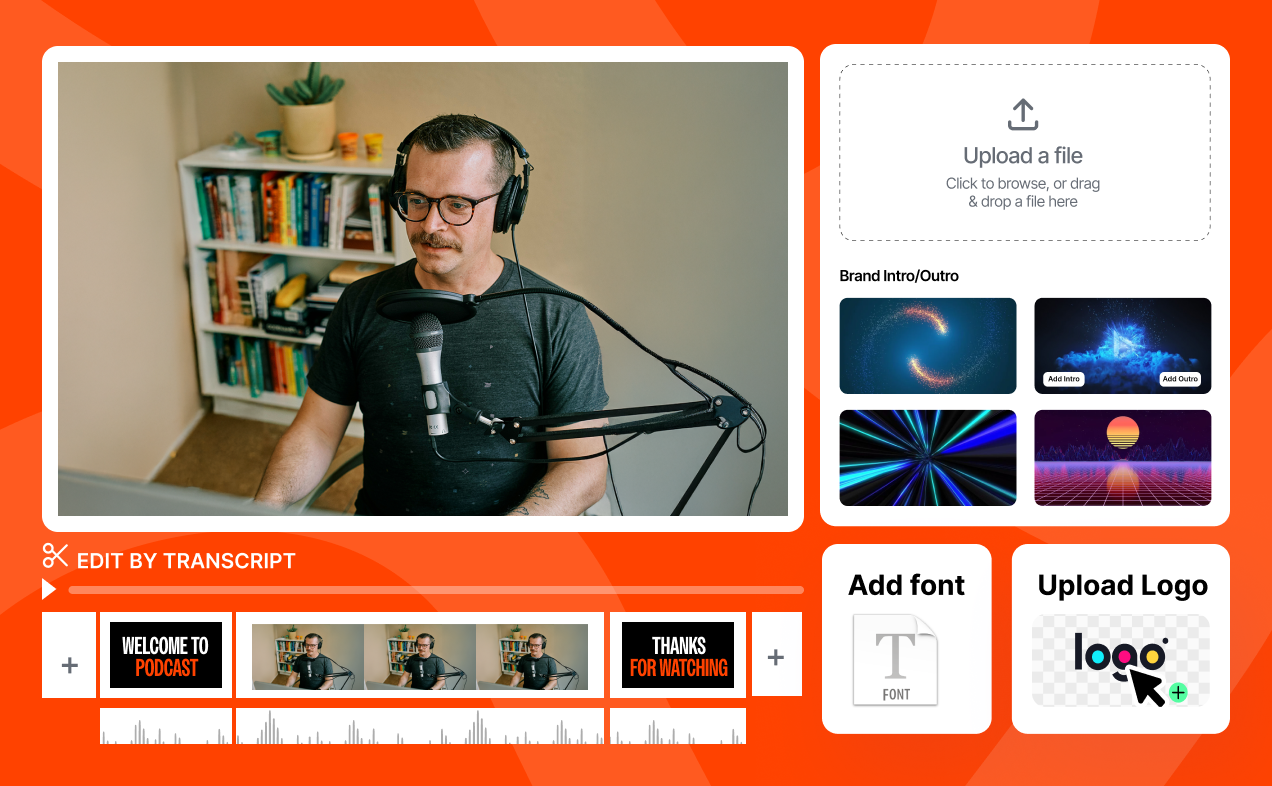Image resolution: width=1272 pixels, height=786 pixels.
Task: Click the Edit by Transcript label
Action: coord(186,561)
